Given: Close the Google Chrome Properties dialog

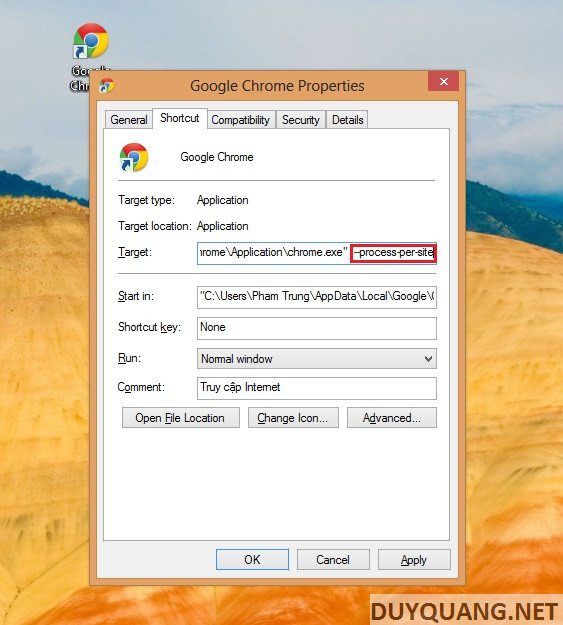Looking at the screenshot, I should coord(443,82).
